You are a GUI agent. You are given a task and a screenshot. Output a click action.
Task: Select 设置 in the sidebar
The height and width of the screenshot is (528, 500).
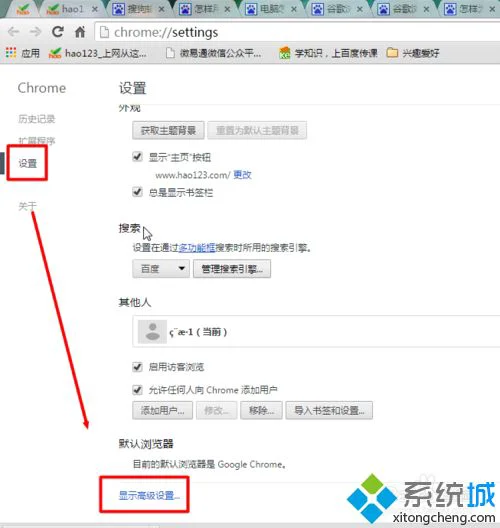tap(28, 164)
